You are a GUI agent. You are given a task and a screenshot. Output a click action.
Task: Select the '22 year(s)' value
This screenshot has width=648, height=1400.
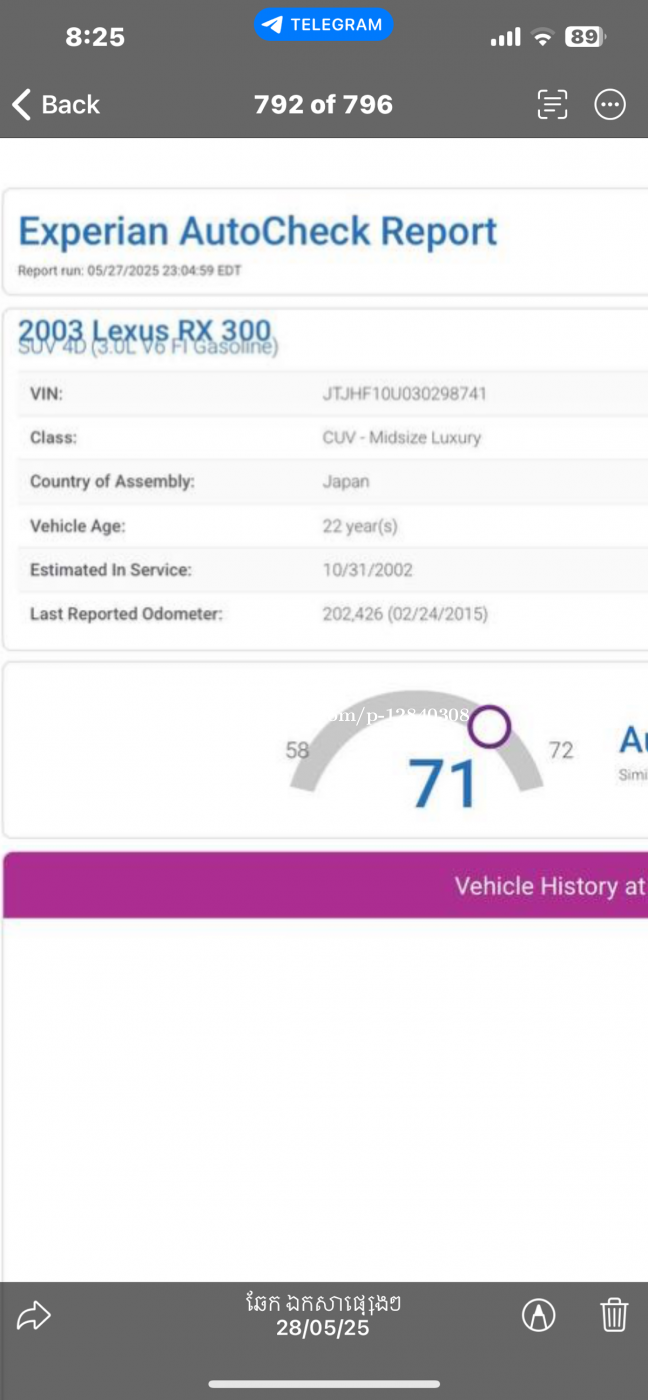tap(359, 525)
